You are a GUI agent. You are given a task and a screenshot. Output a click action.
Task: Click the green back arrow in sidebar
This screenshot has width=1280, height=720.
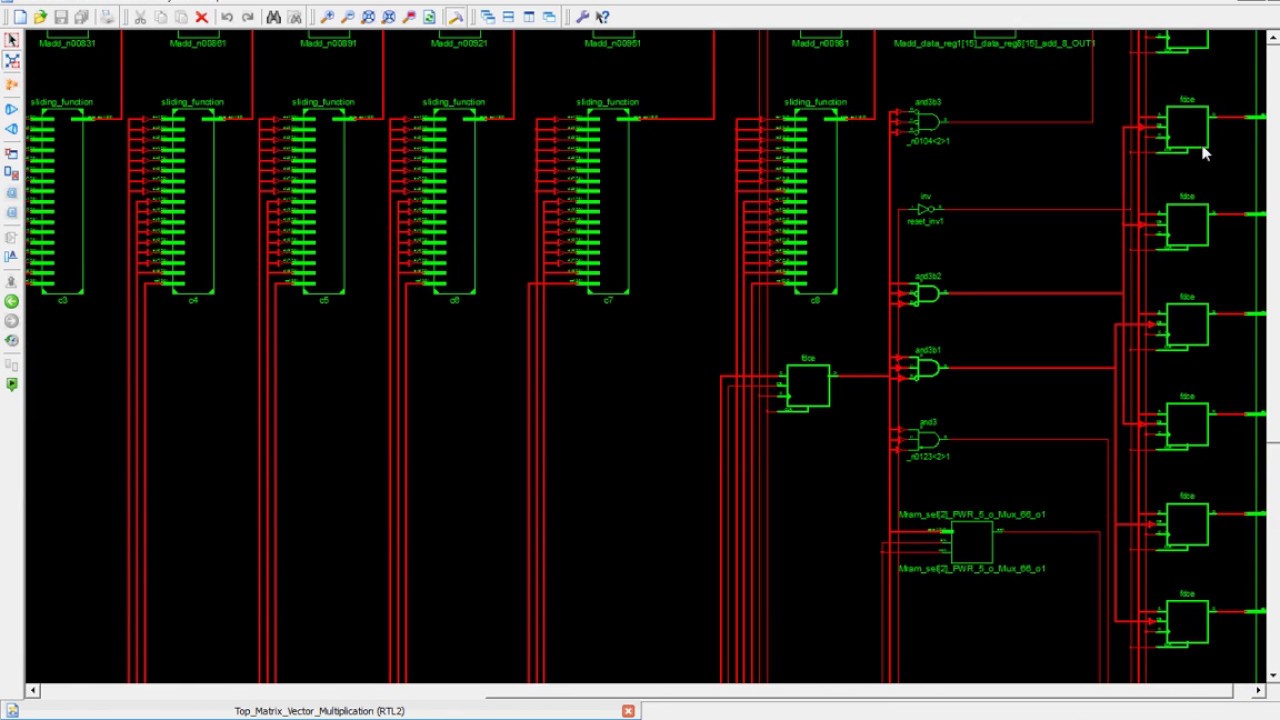[x=12, y=301]
